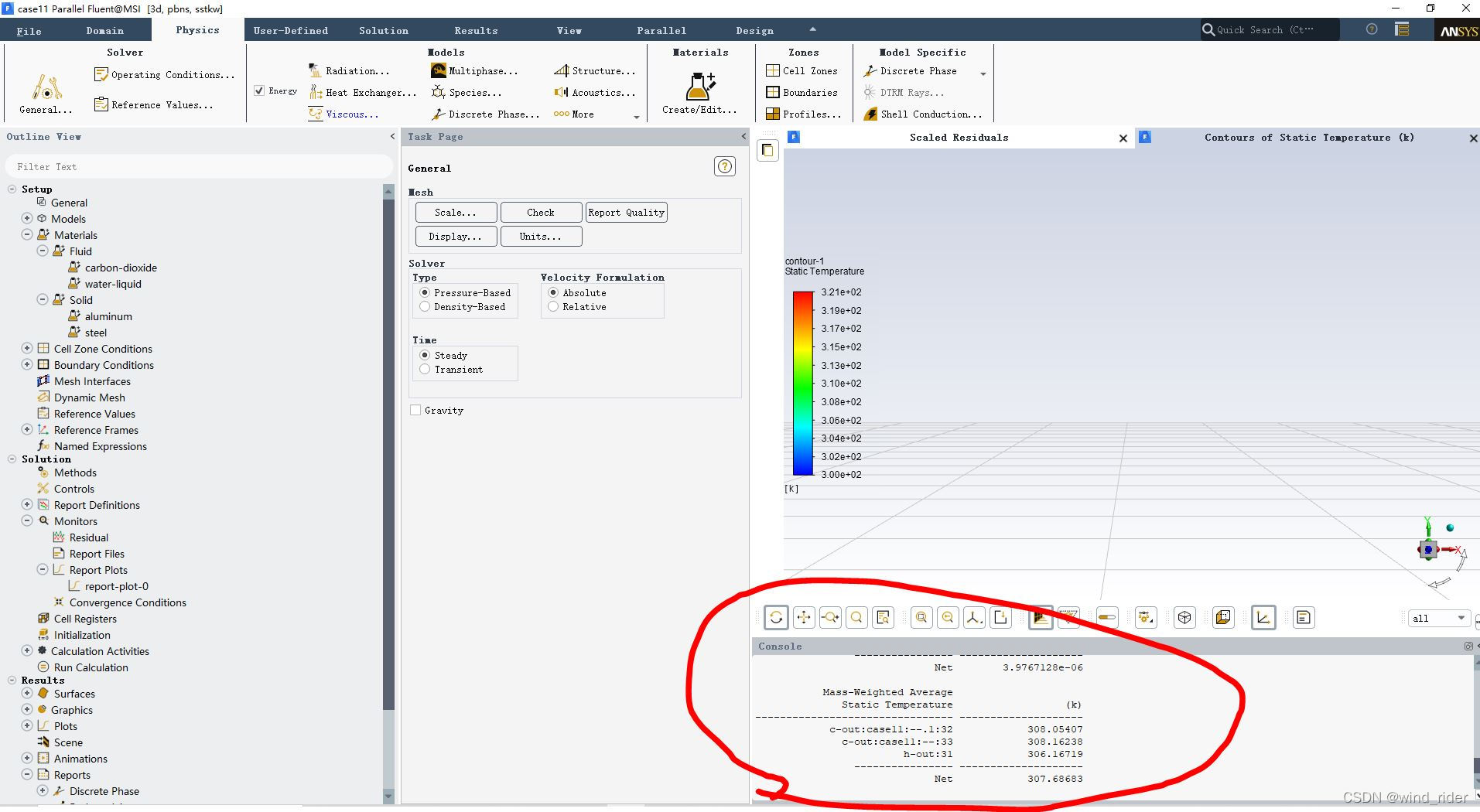The width and height of the screenshot is (1480, 812).
Task: Open Profiles in Zones group
Action: click(x=803, y=114)
